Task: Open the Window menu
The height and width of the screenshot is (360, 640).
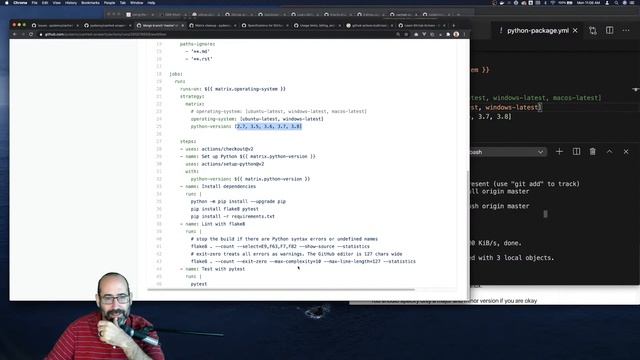Action: pos(136,3)
